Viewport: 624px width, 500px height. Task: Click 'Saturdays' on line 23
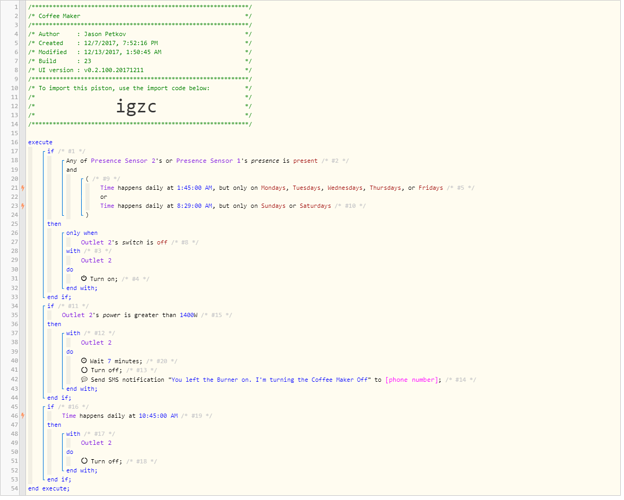pos(315,206)
